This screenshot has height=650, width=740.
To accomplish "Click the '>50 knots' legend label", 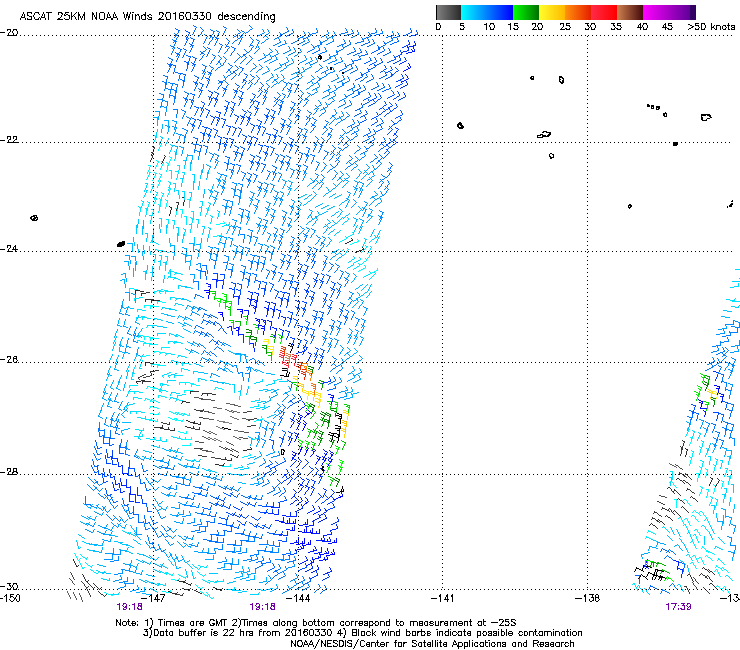I will (711, 27).
